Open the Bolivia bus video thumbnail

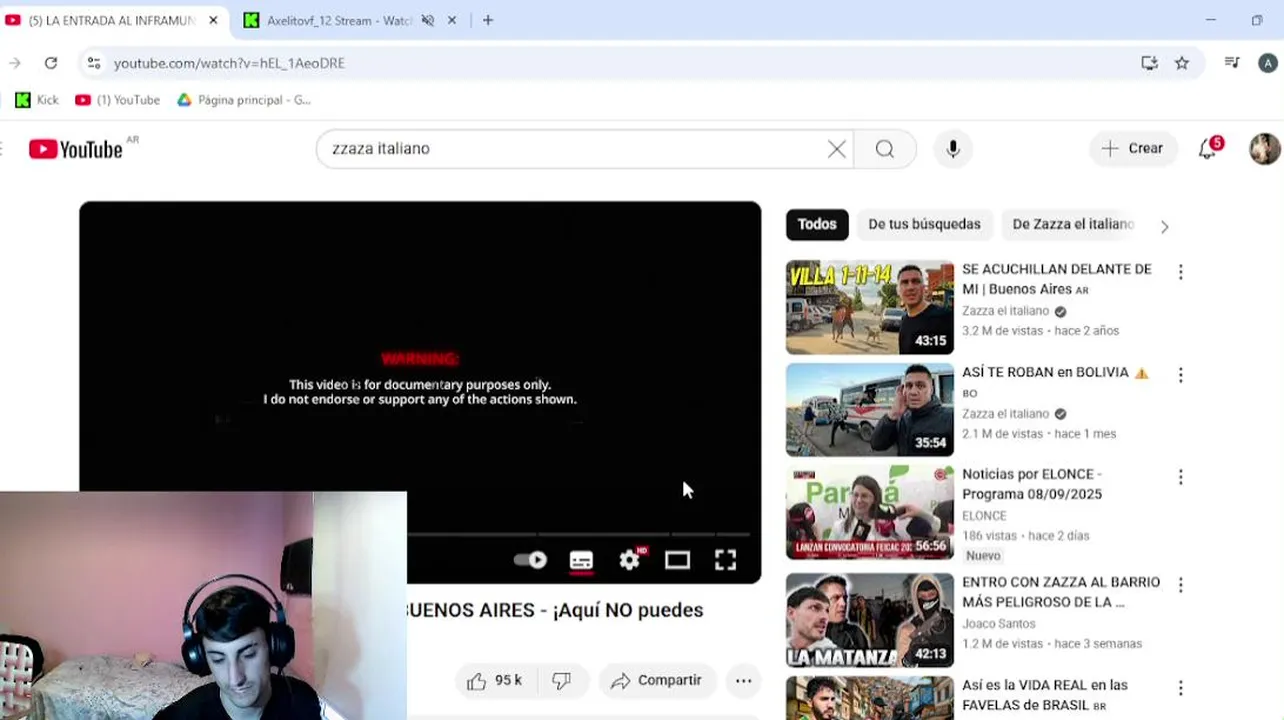[x=870, y=410]
